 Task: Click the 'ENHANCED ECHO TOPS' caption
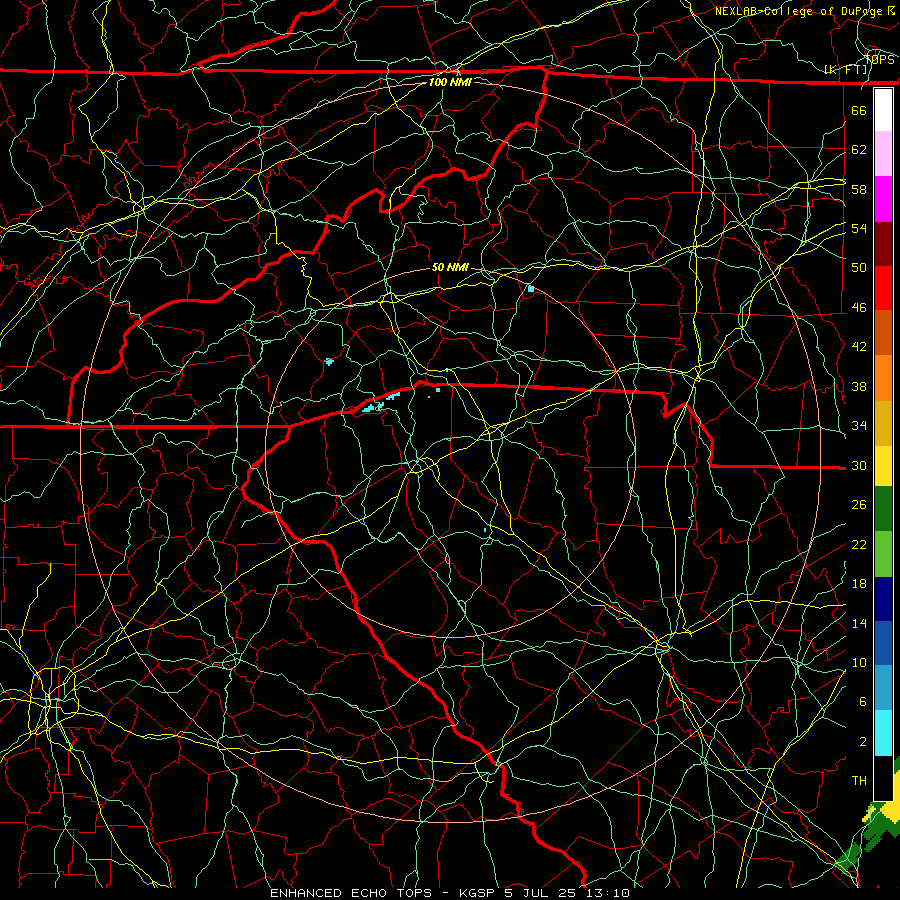(x=351, y=893)
